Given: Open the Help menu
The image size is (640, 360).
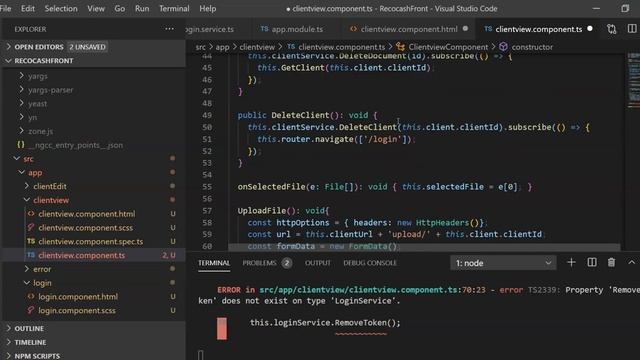Looking at the screenshot, I should [208, 9].
